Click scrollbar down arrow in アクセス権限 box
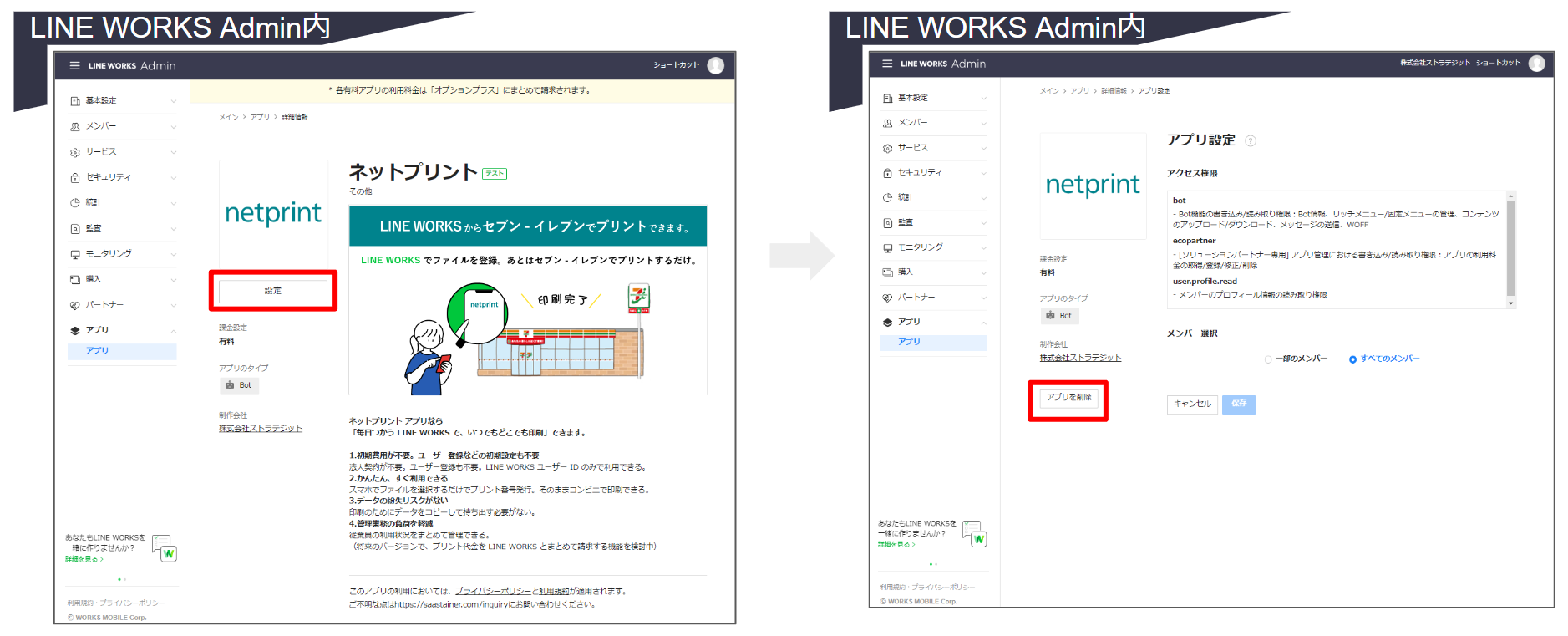This screenshot has height=636, width=1568. (x=1510, y=303)
